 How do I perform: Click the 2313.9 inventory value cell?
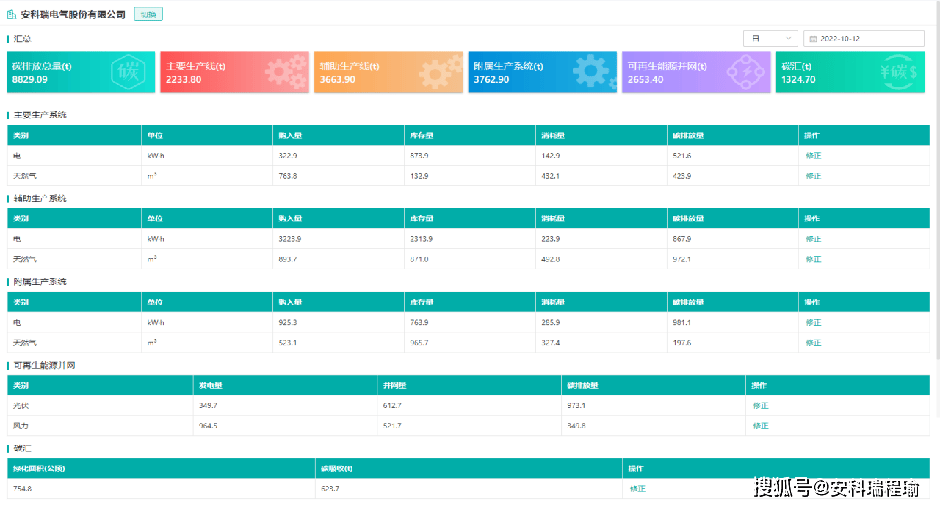point(421,239)
